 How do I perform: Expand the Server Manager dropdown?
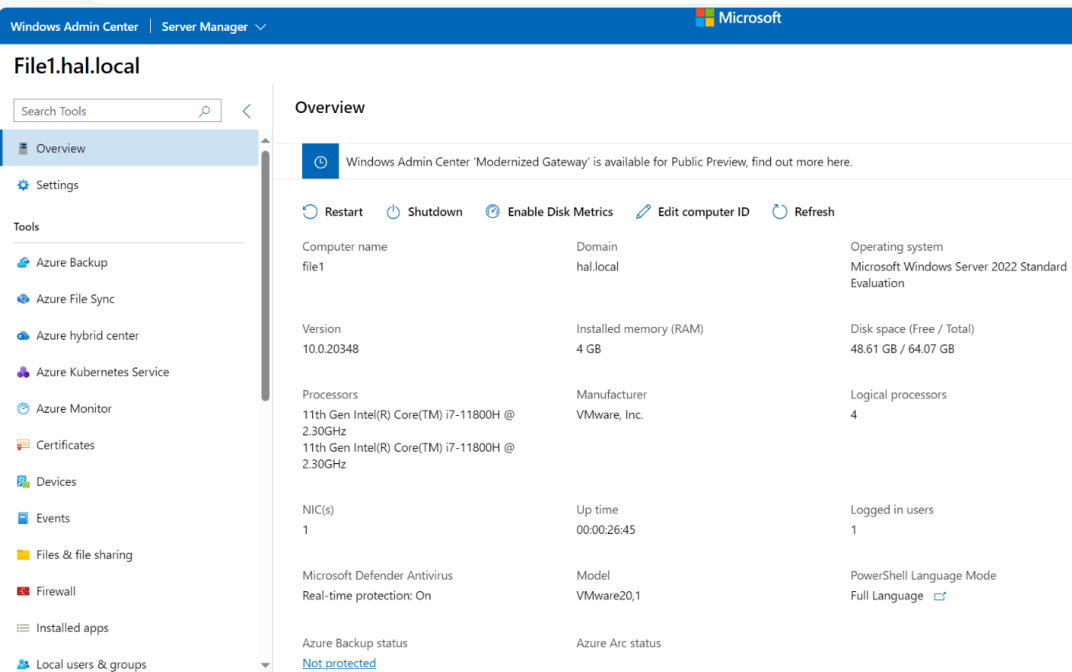214,27
